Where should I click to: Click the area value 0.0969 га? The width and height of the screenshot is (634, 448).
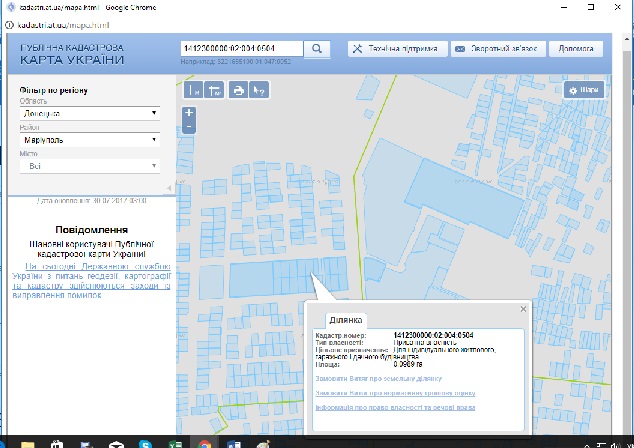coord(408,364)
